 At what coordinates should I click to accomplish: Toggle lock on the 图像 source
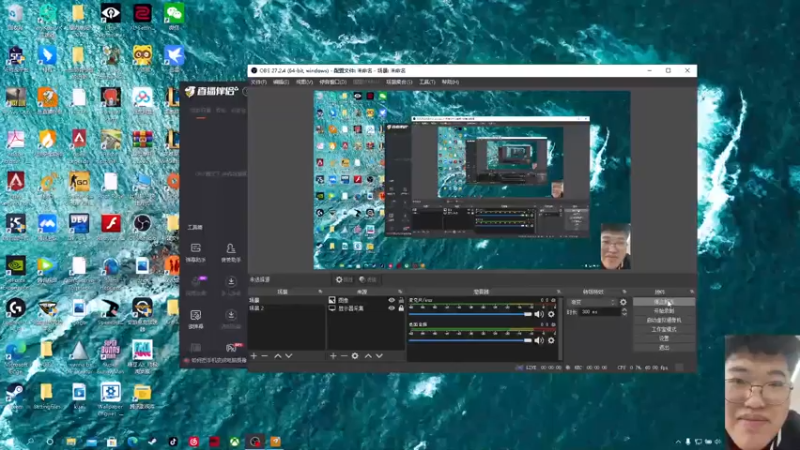click(x=401, y=300)
